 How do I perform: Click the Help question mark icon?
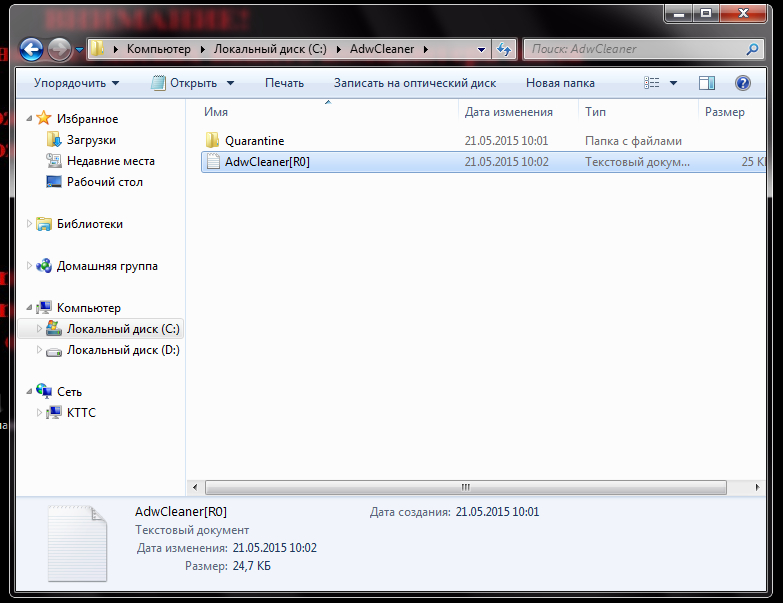tap(743, 83)
